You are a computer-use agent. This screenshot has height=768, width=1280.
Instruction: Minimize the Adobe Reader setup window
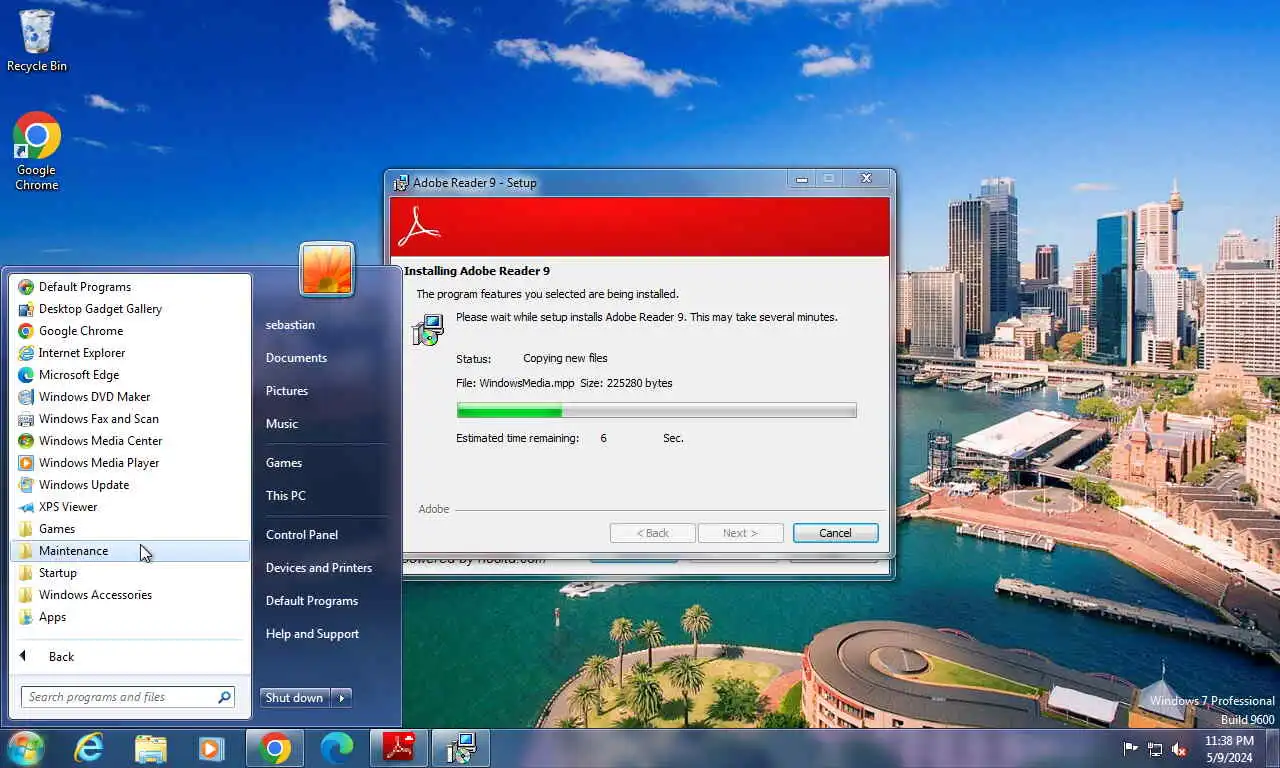point(802,180)
